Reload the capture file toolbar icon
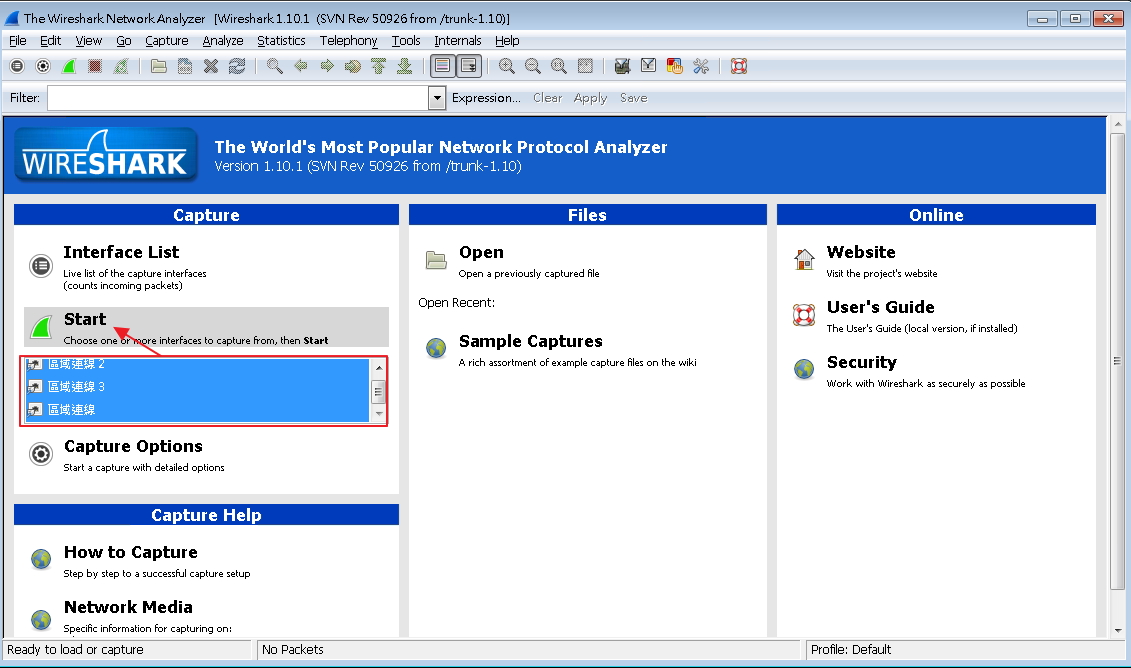1131x668 pixels. (237, 66)
